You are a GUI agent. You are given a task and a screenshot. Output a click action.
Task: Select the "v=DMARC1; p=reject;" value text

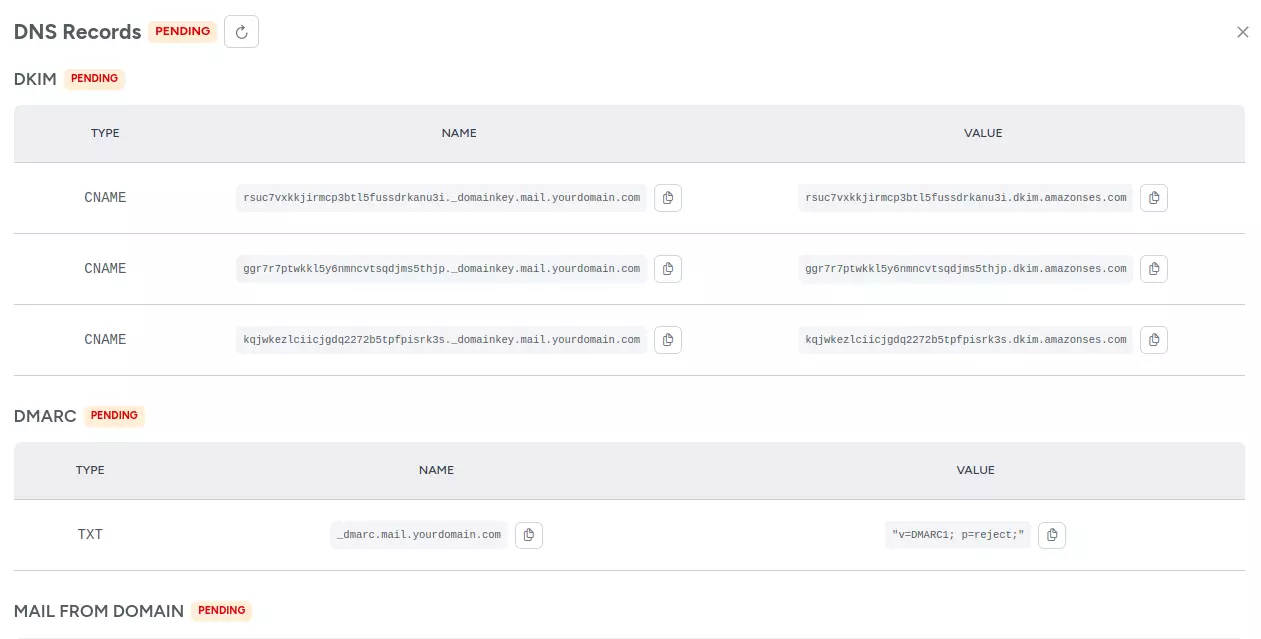click(x=958, y=535)
